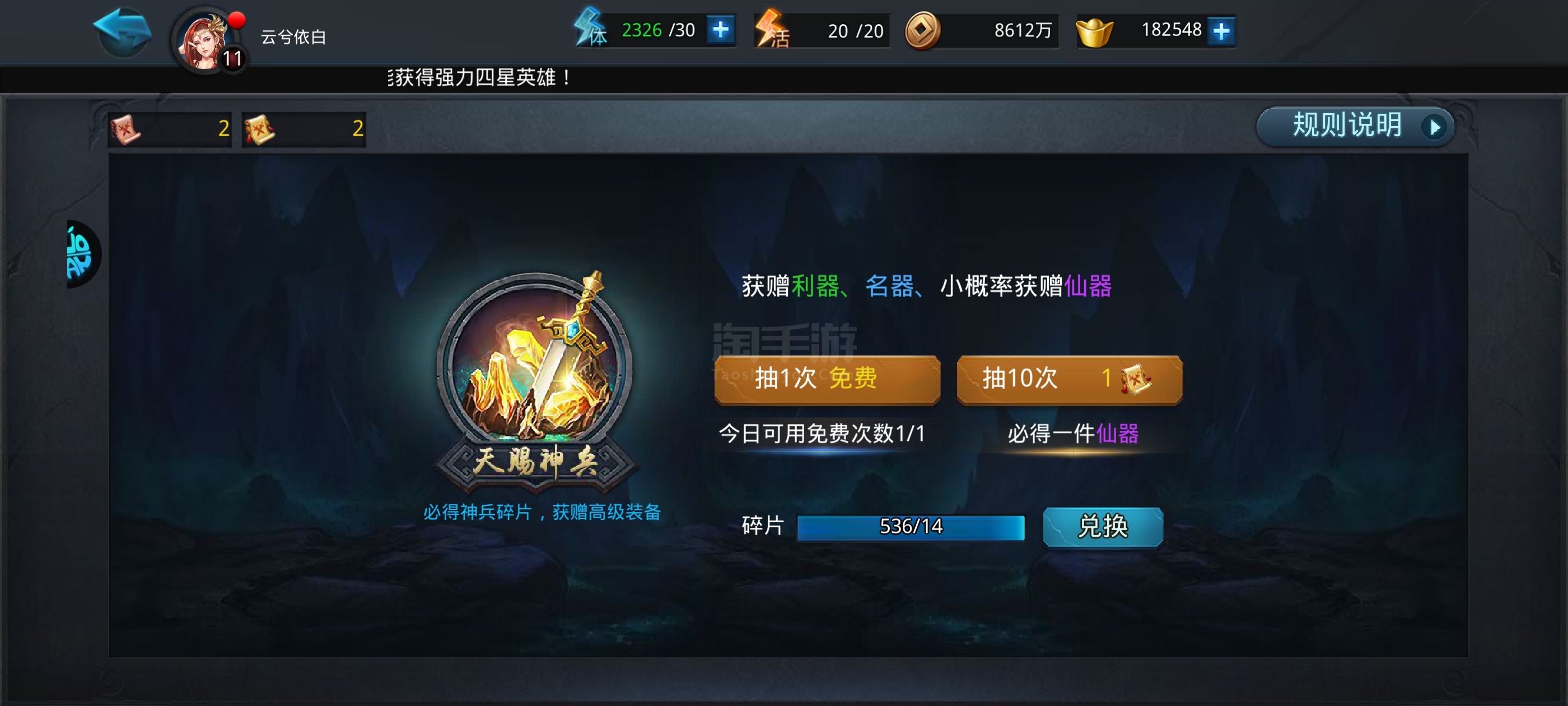
Task: Draw ten times with 抽10次
Action: pyautogui.click(x=1070, y=379)
